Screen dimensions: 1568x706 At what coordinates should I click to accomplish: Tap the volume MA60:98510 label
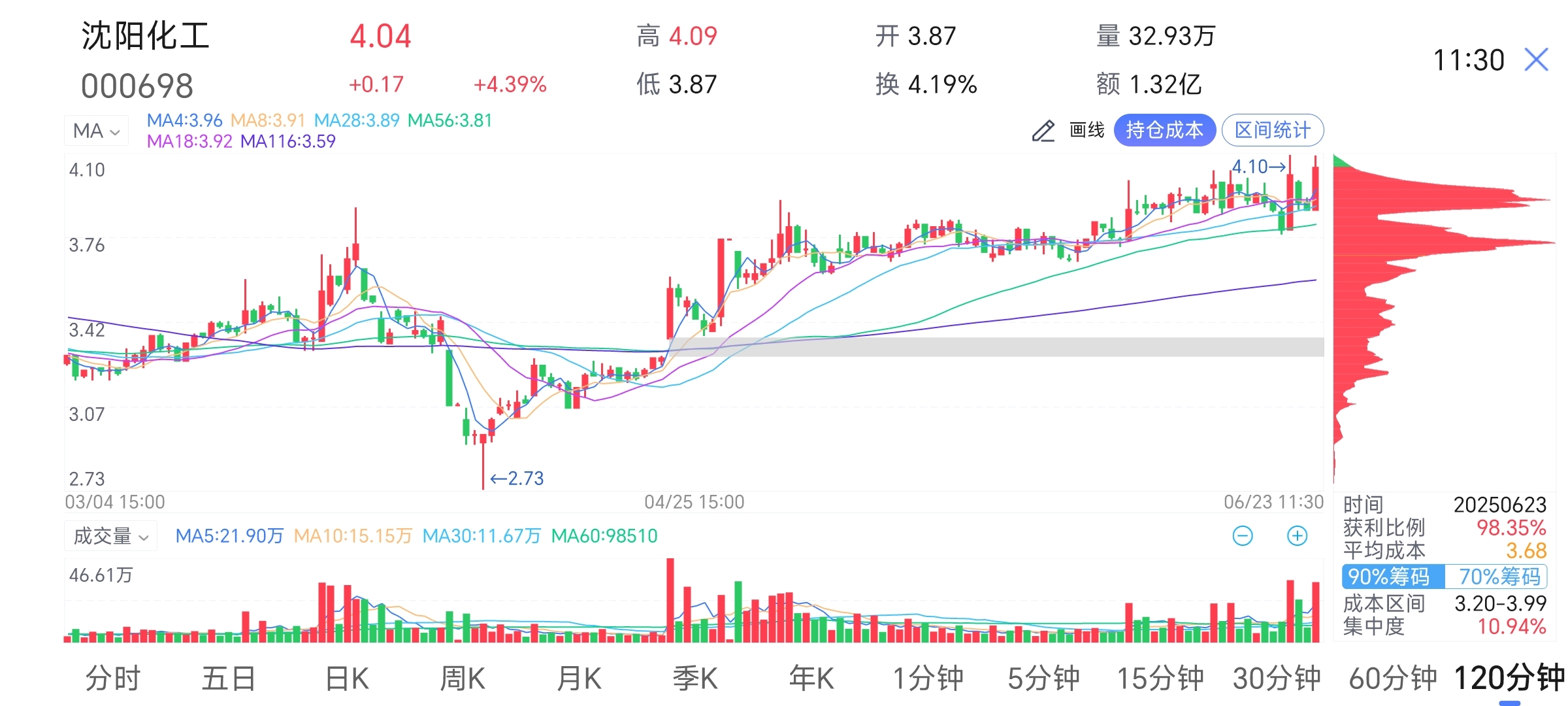[x=604, y=536]
